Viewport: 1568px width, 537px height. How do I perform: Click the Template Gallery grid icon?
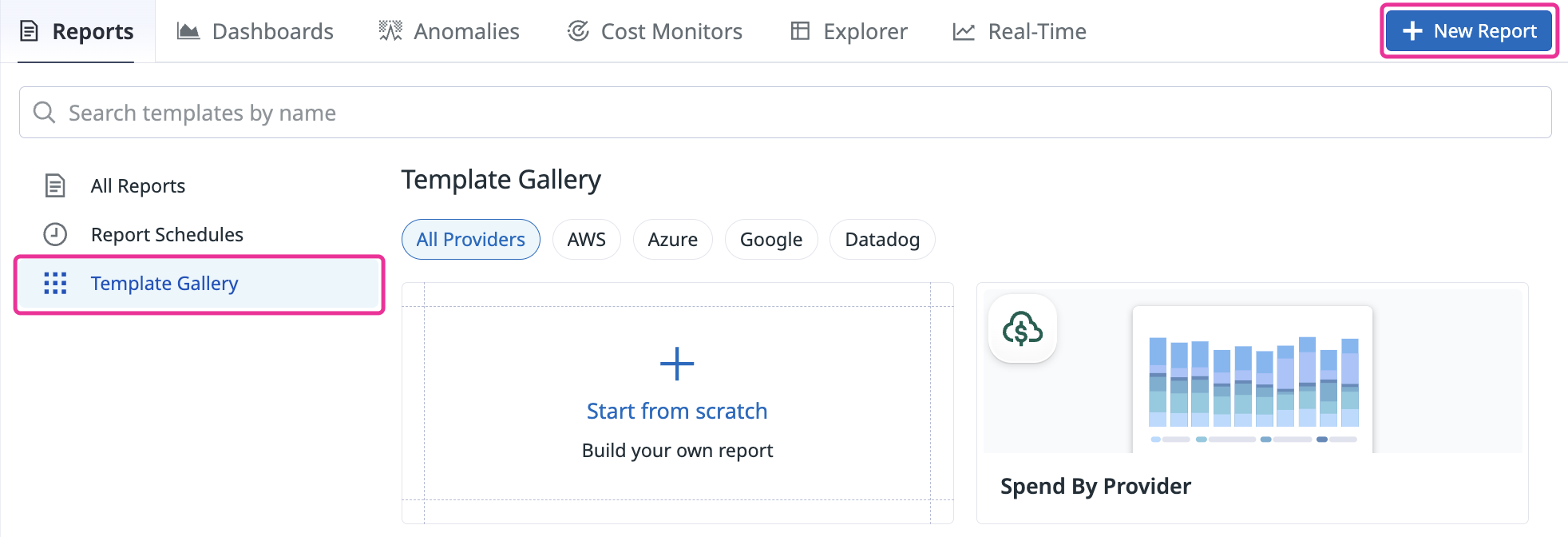tap(55, 283)
